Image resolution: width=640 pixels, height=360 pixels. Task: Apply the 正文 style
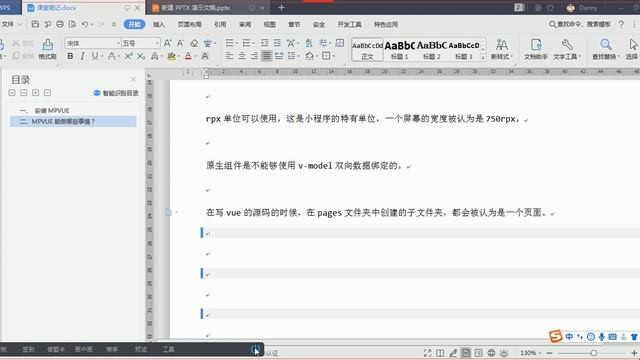coord(367,50)
